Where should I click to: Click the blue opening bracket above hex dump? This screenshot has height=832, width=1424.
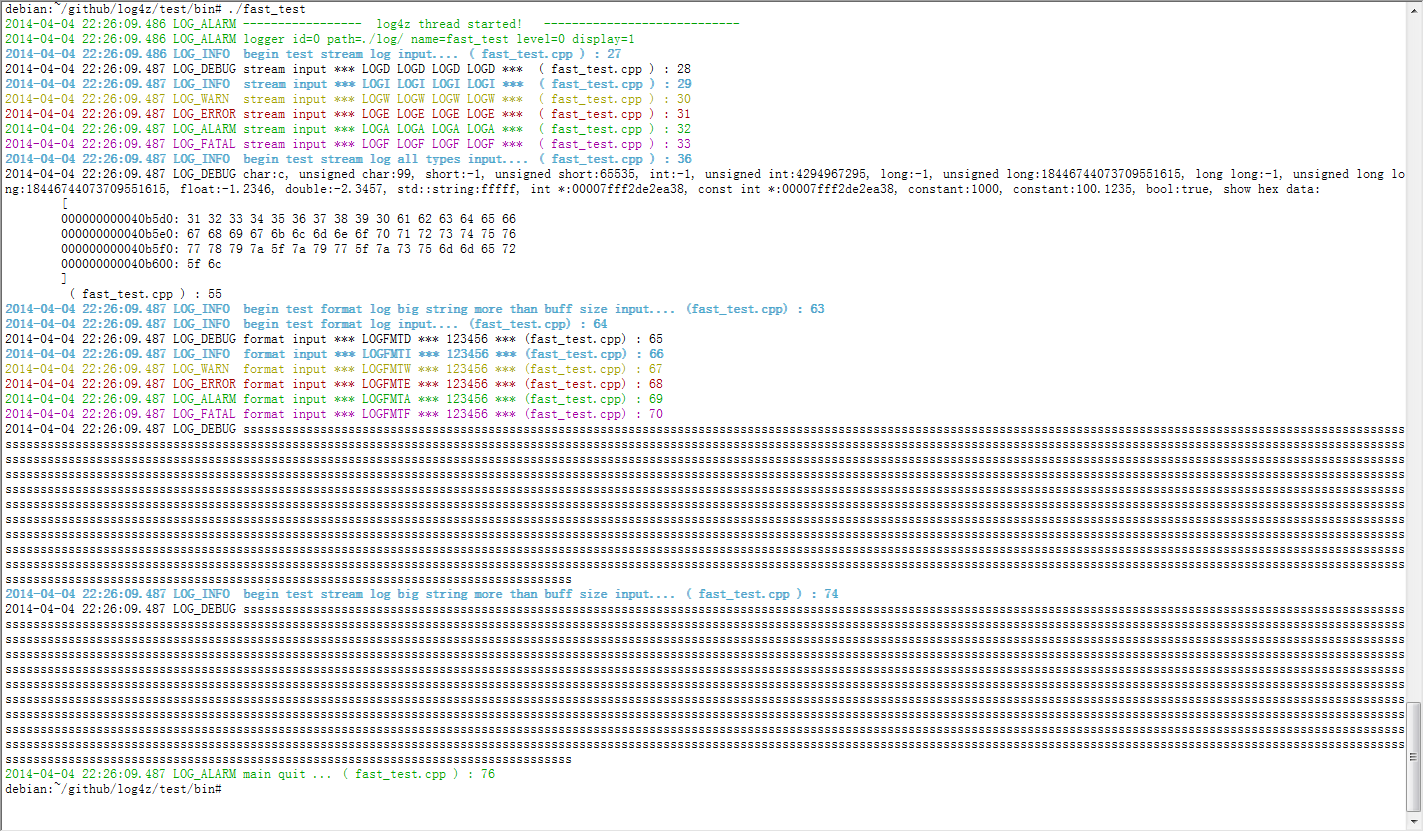click(65, 204)
